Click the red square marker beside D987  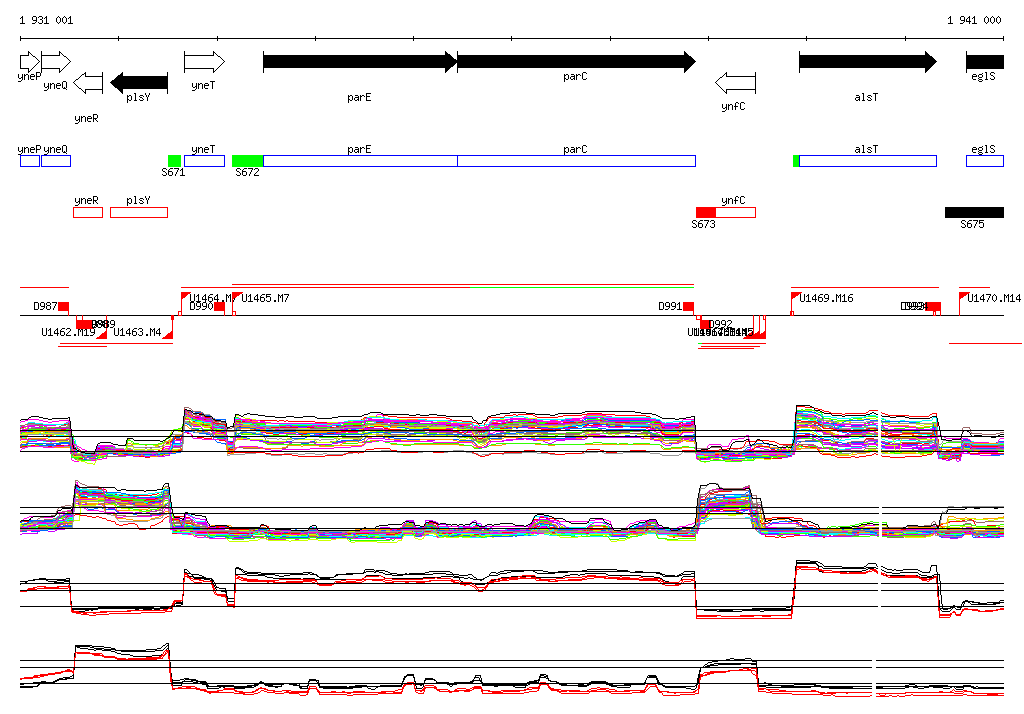[x=63, y=306]
